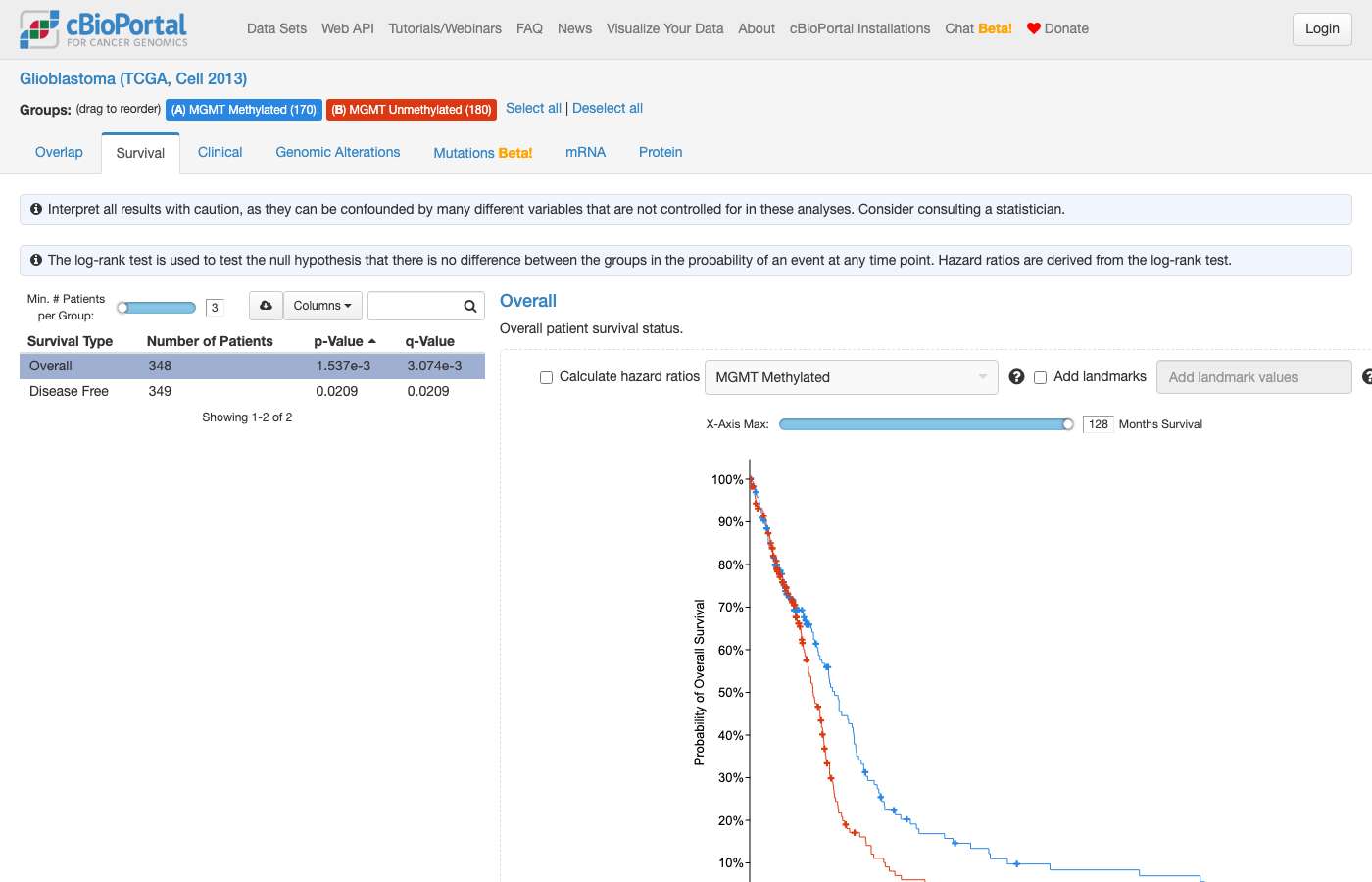Viewport: 1372px width, 882px height.
Task: Toggle group (A) MGMT Methylated
Action: coord(244,110)
